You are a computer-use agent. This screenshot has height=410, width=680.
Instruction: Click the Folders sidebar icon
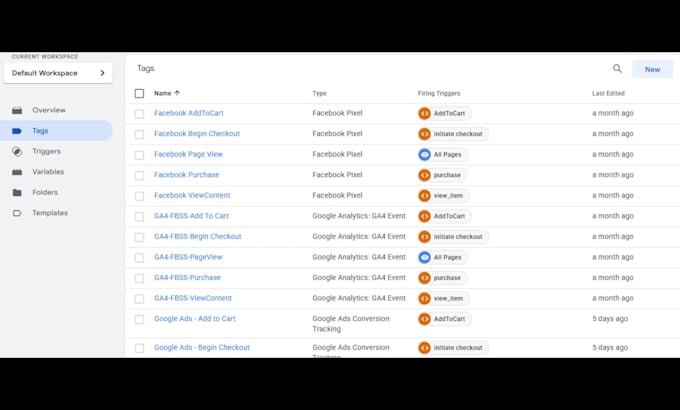[x=17, y=192]
